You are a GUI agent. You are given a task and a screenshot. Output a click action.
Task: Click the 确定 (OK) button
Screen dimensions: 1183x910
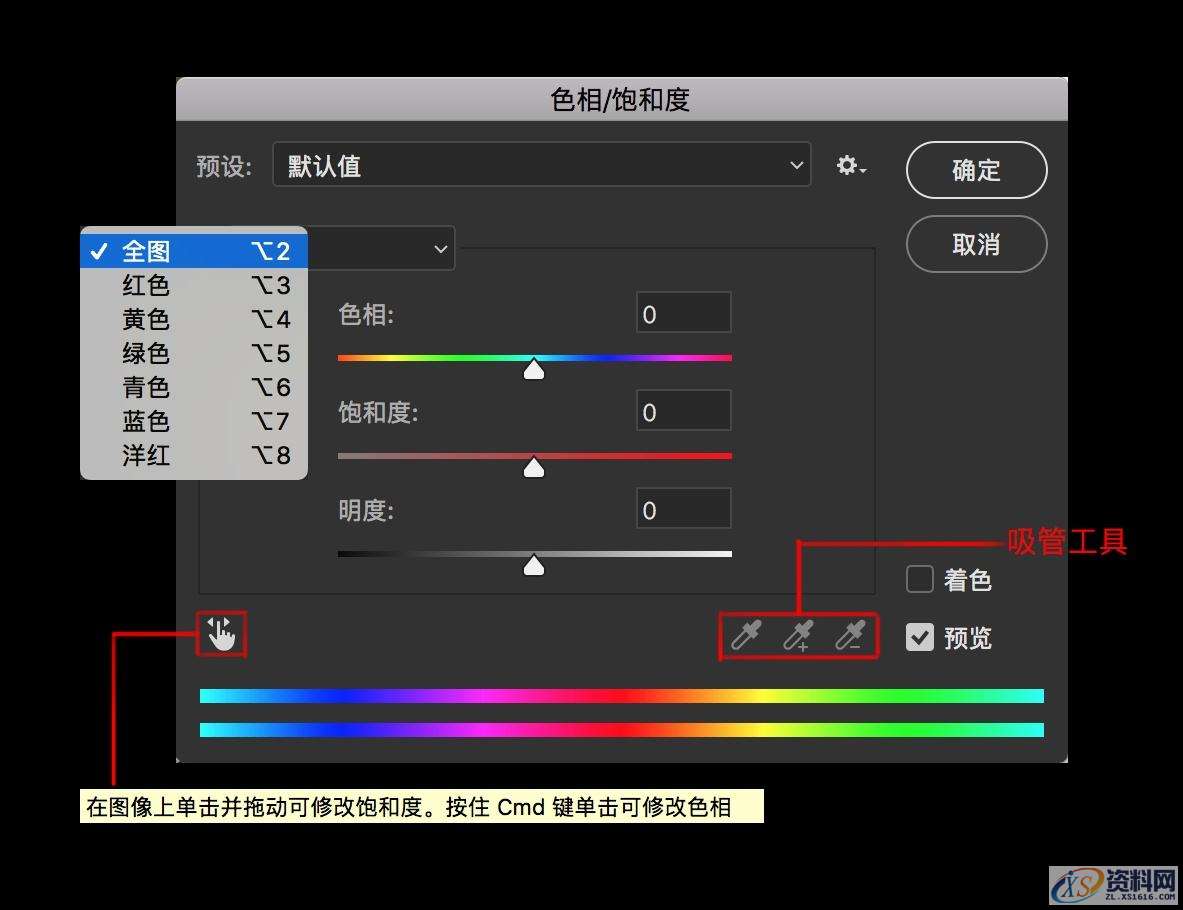[975, 170]
